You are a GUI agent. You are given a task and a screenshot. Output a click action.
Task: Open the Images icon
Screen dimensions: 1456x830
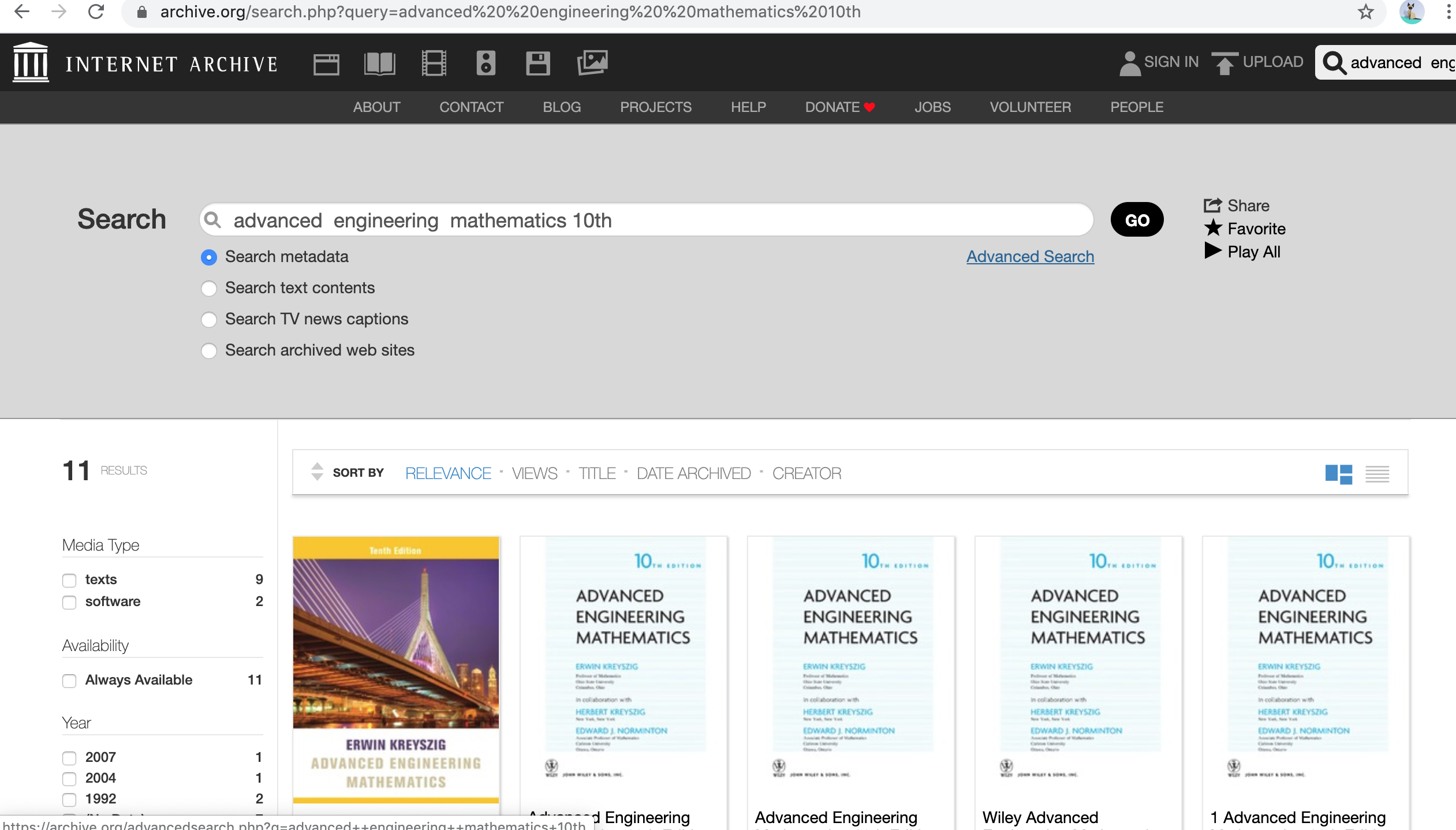tap(592, 62)
